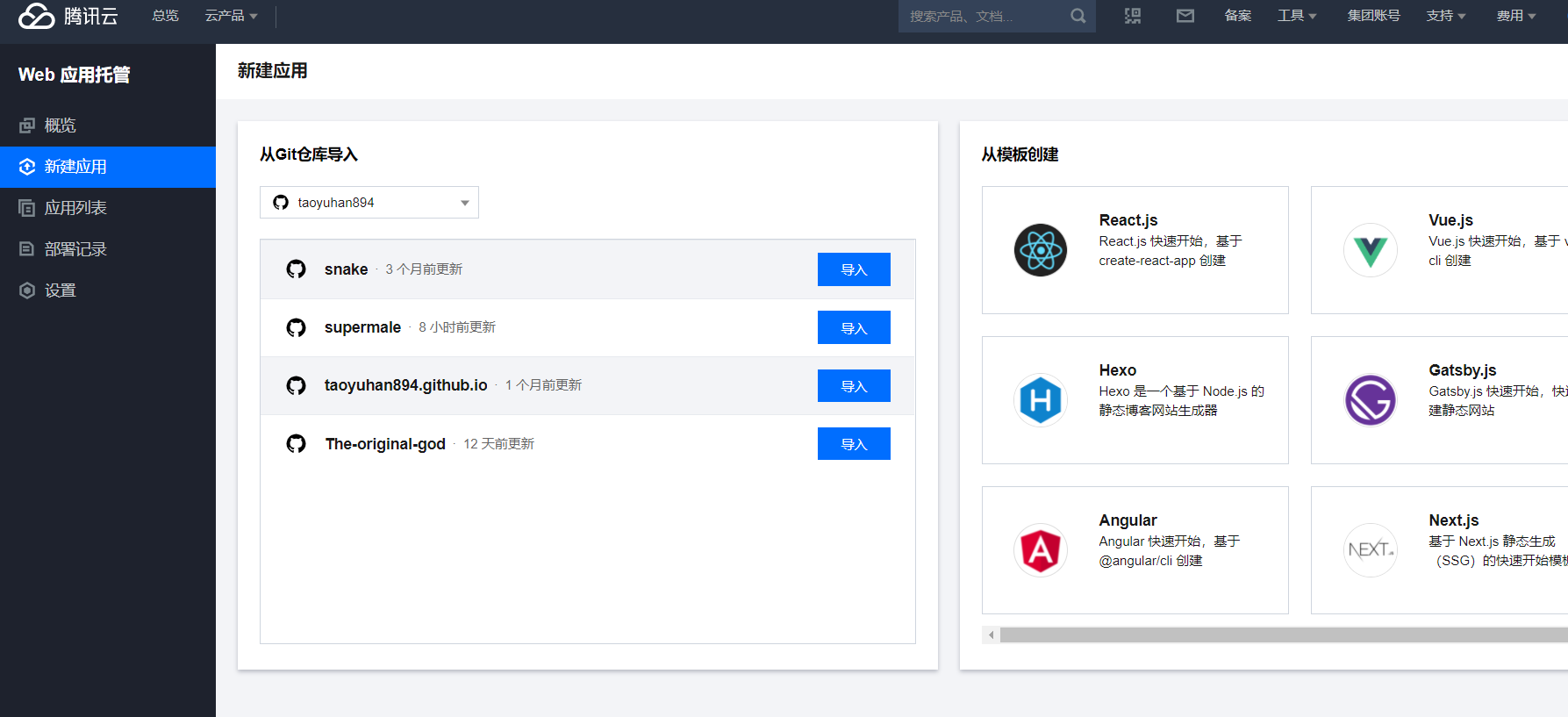Click the 集团账号 link
This screenshot has width=1568, height=717.
pos(1373,16)
